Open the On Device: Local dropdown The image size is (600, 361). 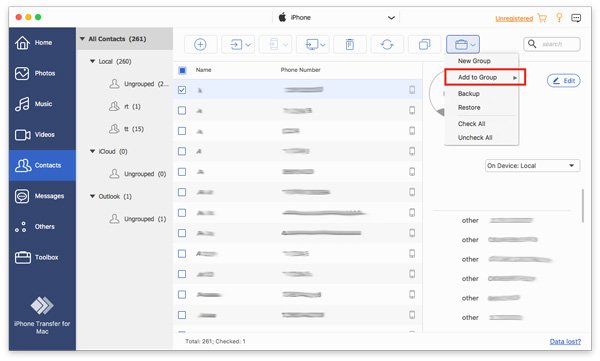pos(532,166)
